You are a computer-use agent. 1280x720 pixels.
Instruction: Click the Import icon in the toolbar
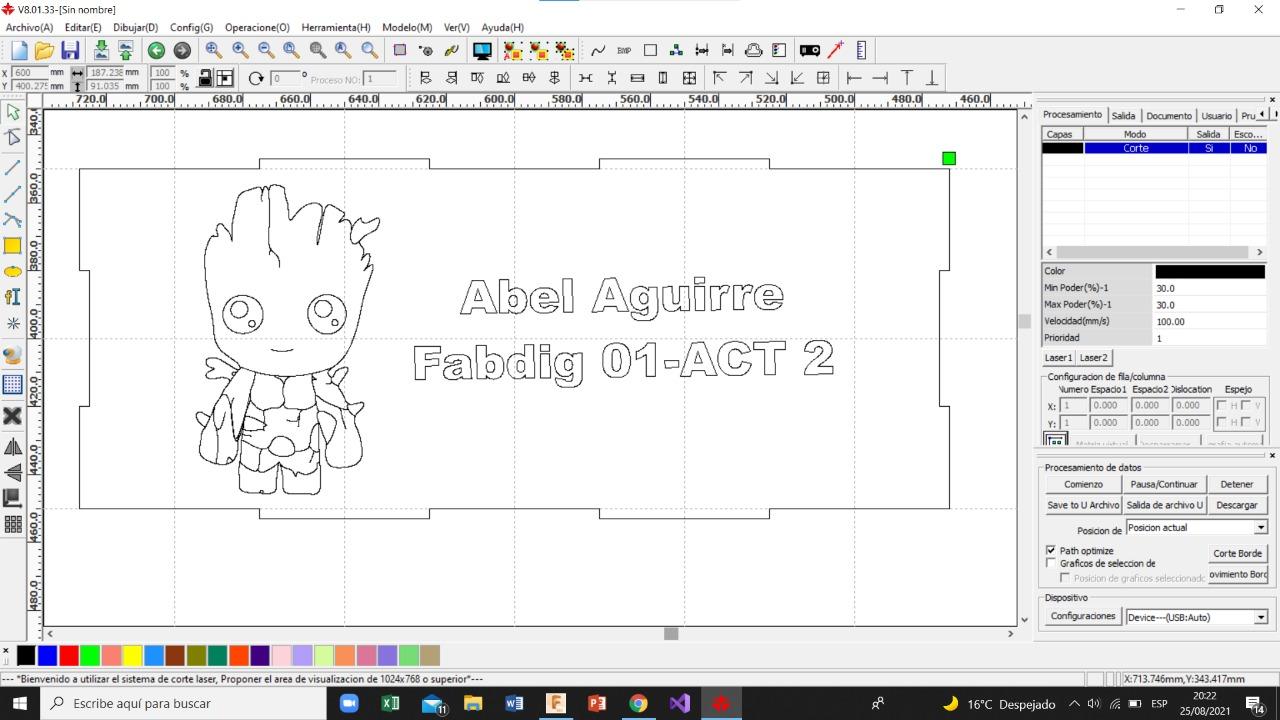(x=100, y=50)
